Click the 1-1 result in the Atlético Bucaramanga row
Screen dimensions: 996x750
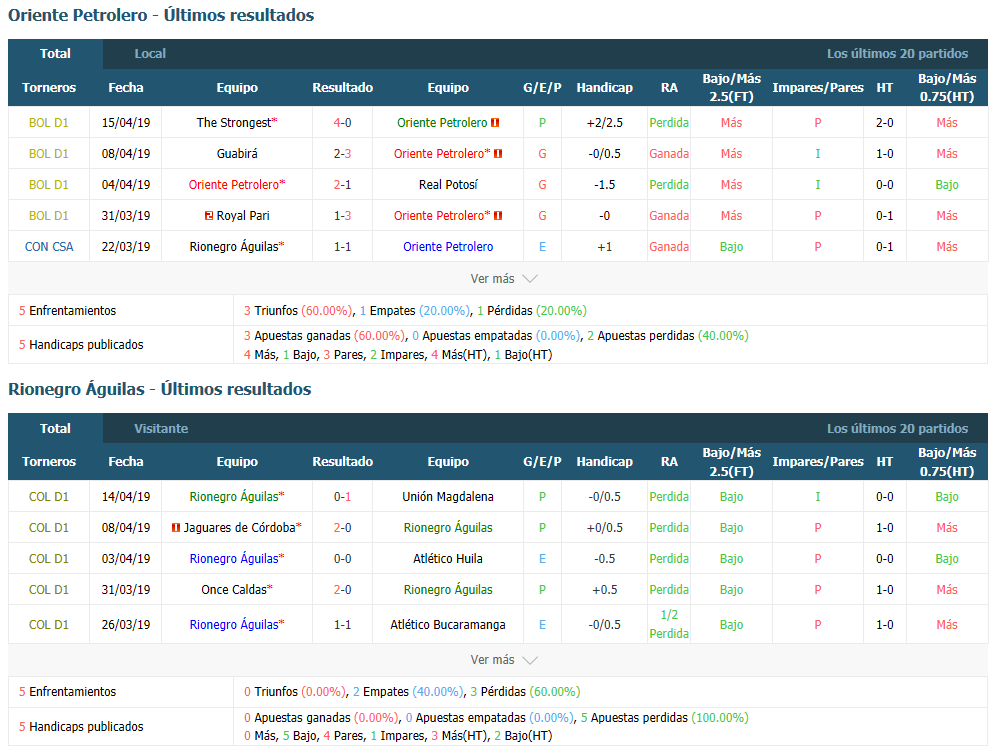tap(342, 625)
